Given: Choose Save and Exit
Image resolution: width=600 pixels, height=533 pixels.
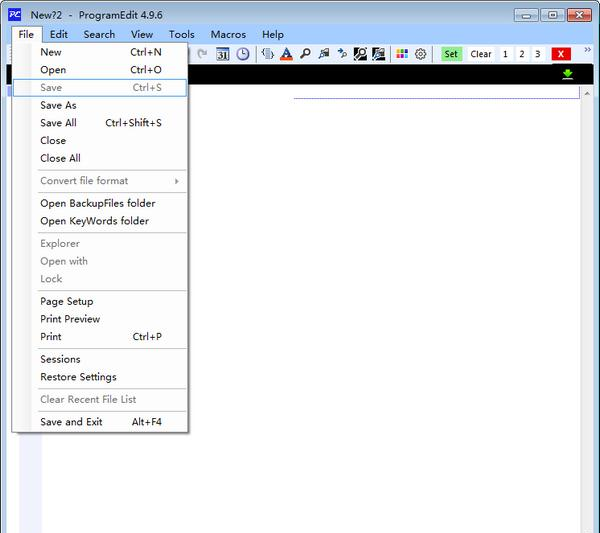Looking at the screenshot, I should (100, 422).
